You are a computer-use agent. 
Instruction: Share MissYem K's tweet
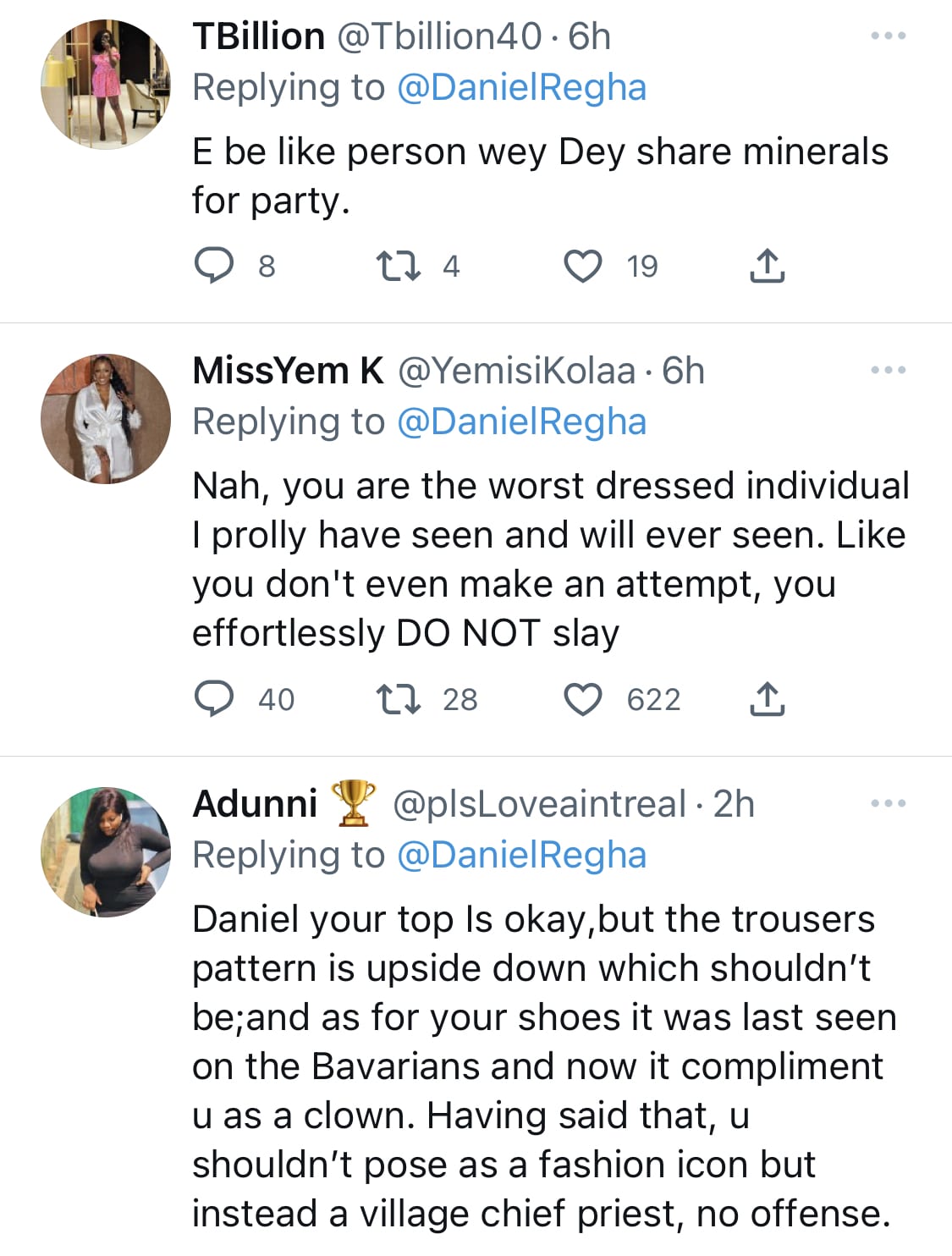pyautogui.click(x=767, y=699)
